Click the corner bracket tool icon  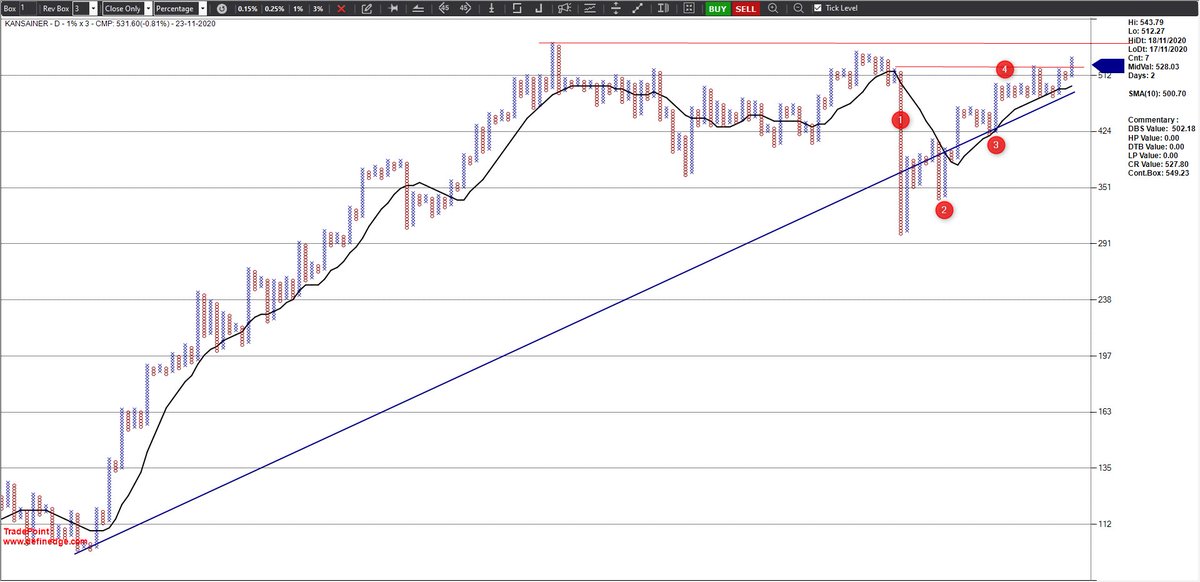coord(539,7)
